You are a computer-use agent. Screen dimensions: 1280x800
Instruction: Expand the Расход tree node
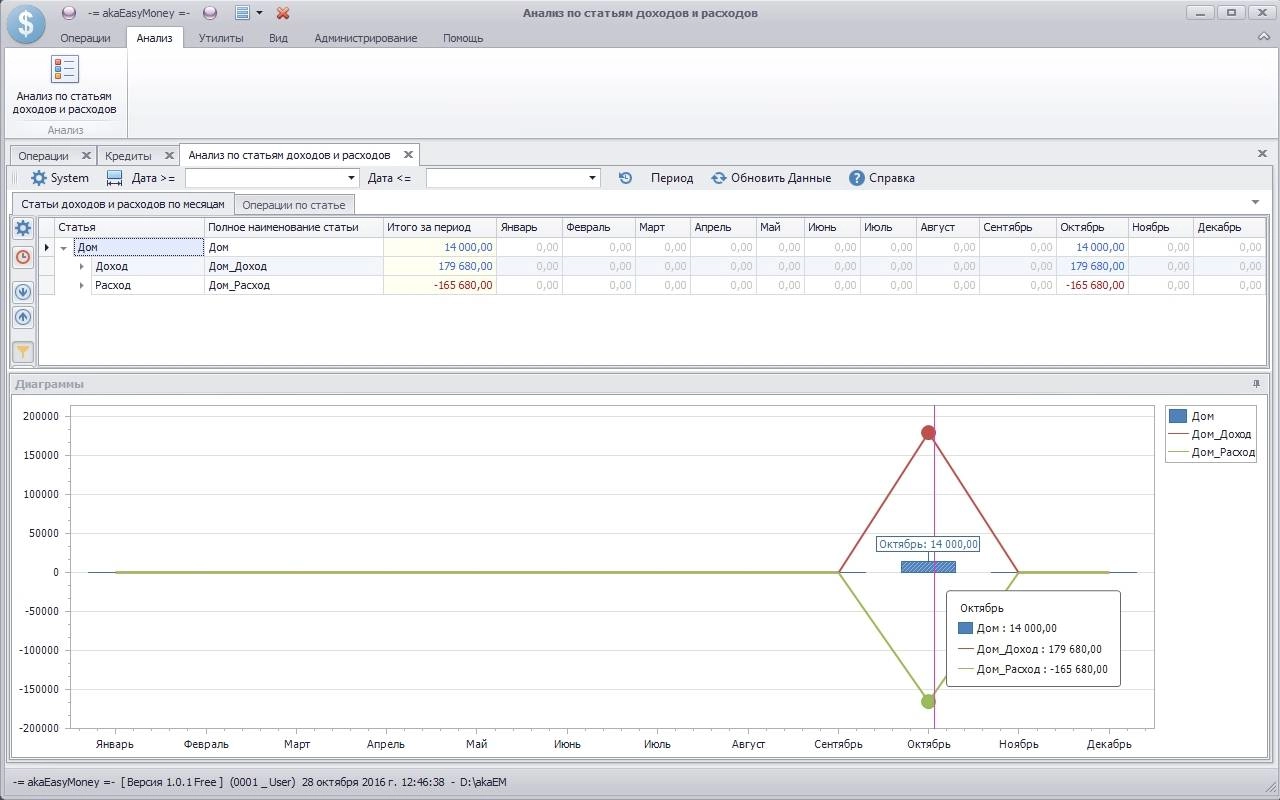[82, 286]
